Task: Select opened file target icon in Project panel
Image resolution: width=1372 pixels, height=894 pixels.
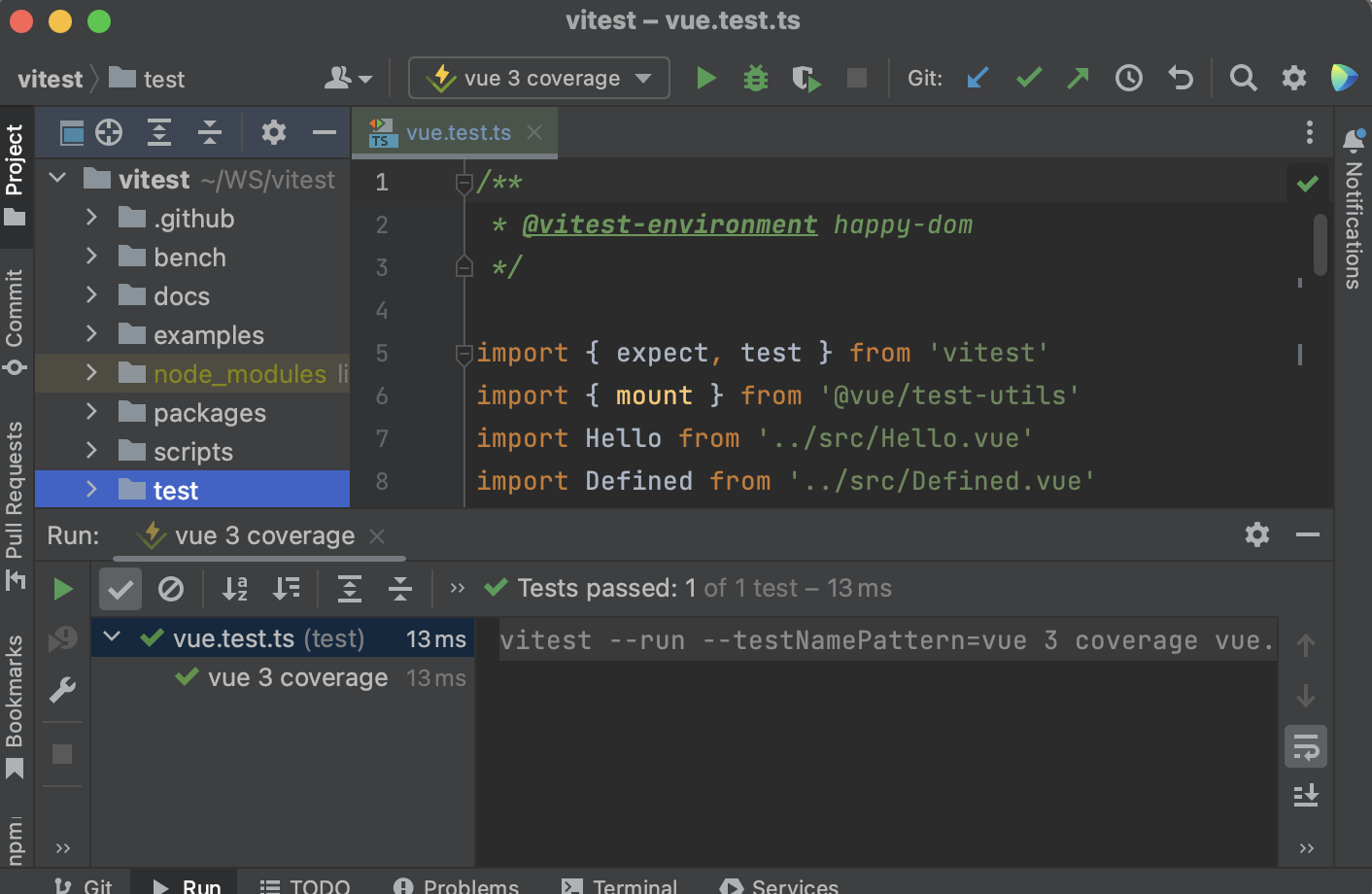Action: pos(109,132)
